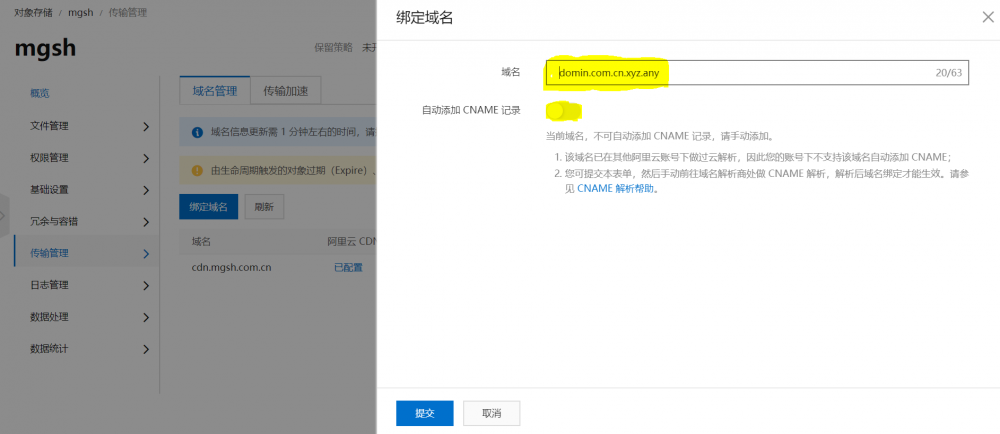Open 概览 in the sidebar
The image size is (1000, 434).
pos(40,94)
